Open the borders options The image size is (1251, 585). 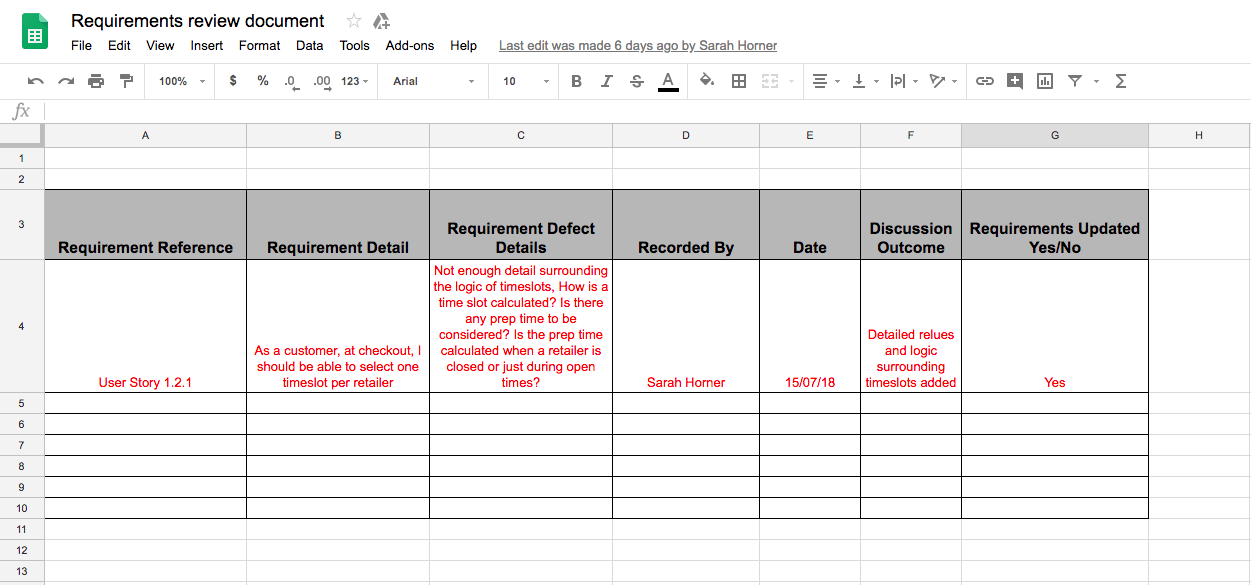click(x=739, y=81)
